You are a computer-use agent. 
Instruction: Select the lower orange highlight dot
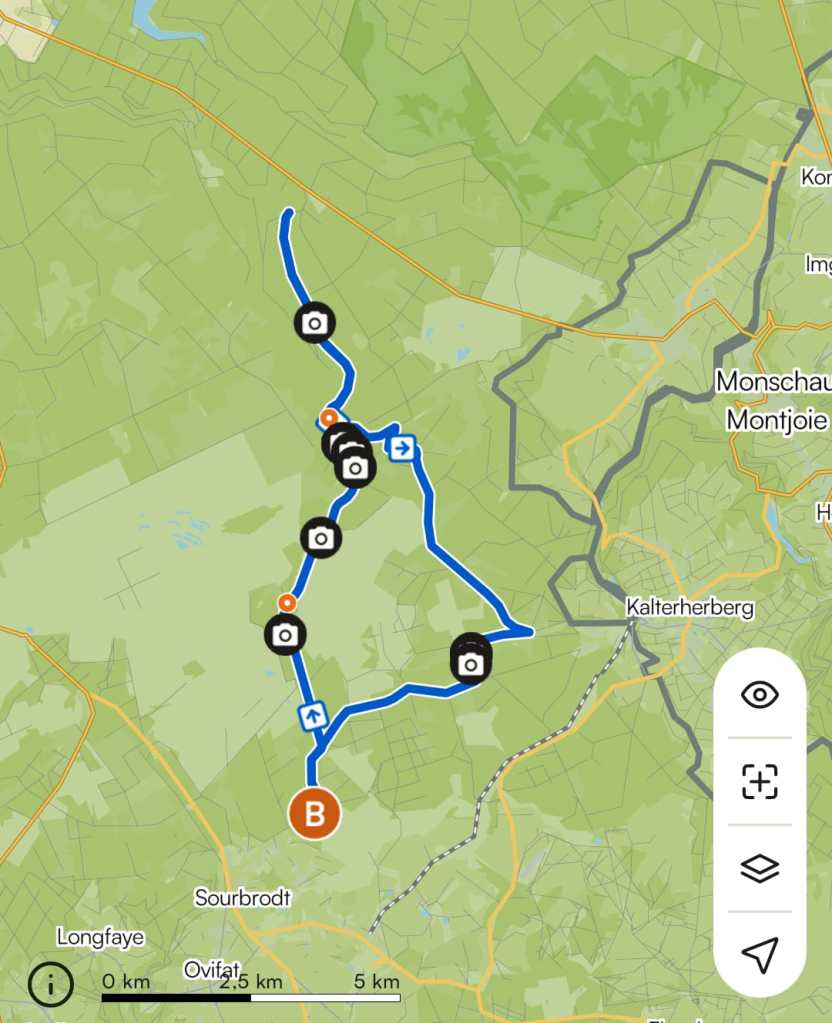click(286, 602)
